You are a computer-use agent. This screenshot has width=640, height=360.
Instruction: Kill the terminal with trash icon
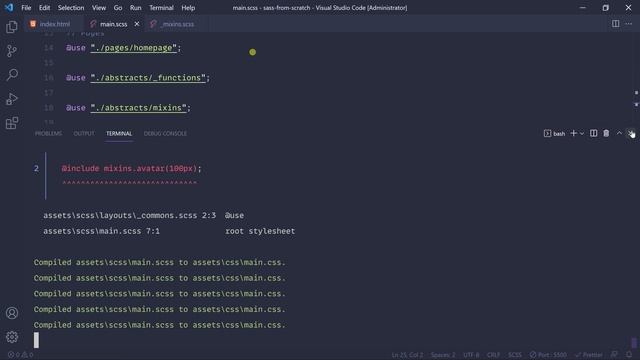click(606, 133)
